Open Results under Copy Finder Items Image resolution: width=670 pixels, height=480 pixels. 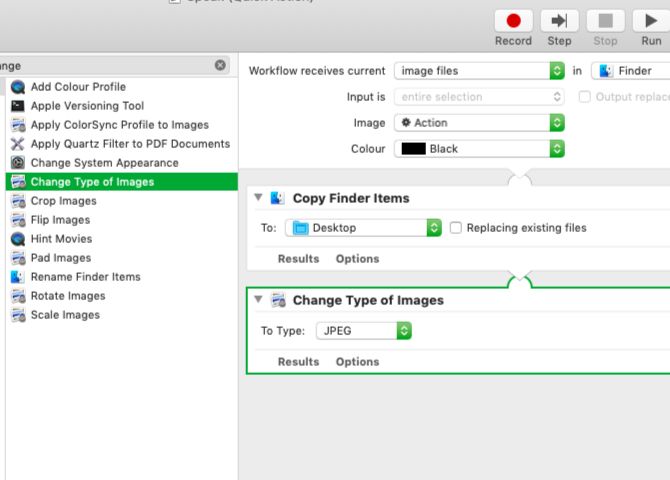click(x=298, y=259)
